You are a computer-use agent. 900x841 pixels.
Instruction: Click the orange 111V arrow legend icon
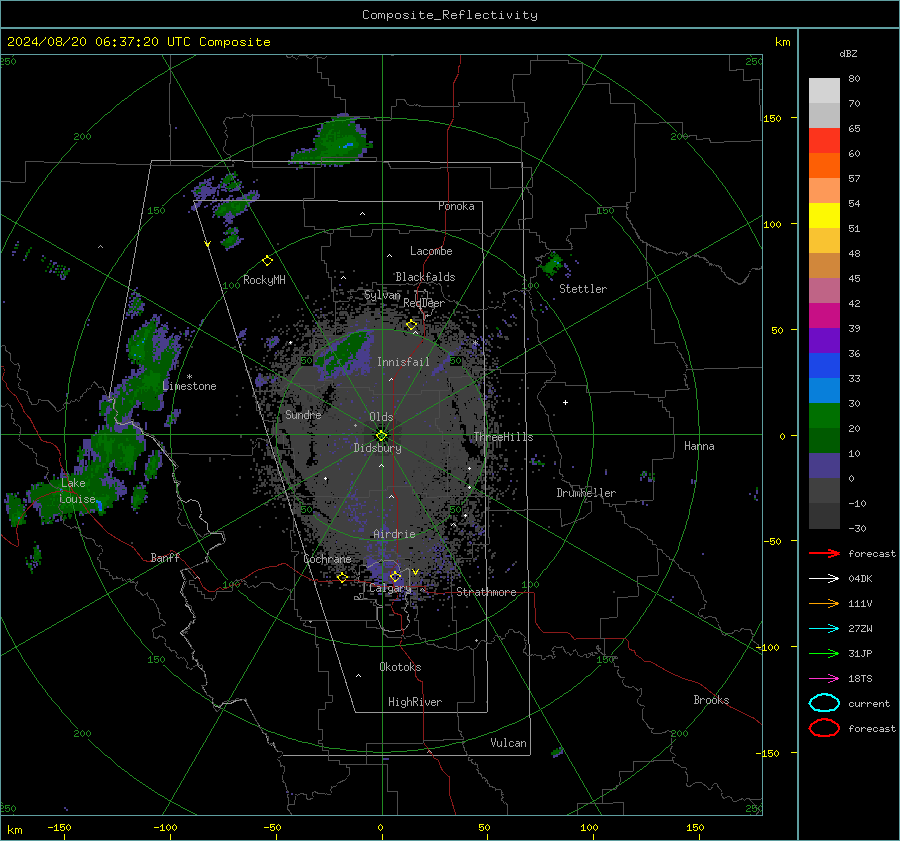[824, 603]
